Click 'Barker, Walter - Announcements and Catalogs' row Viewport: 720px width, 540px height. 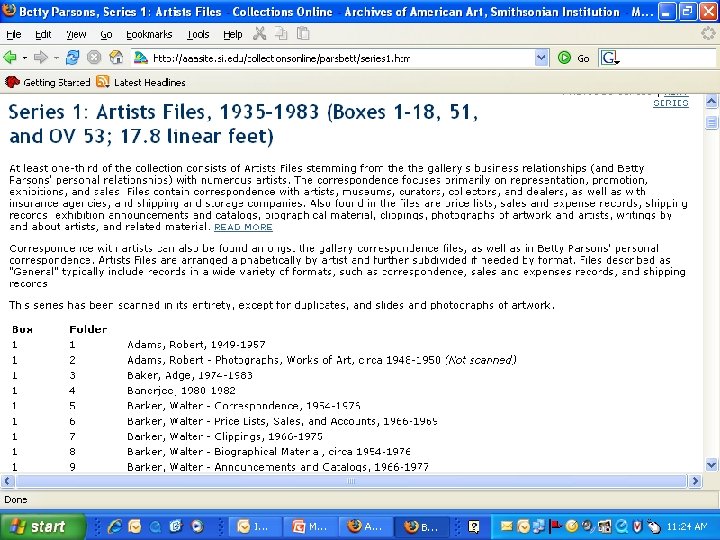click(x=278, y=467)
